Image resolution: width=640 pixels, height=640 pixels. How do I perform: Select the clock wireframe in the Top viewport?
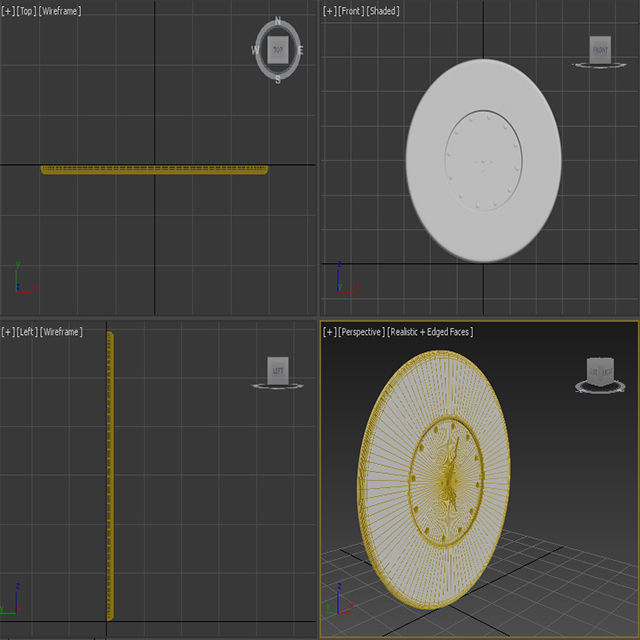click(155, 170)
